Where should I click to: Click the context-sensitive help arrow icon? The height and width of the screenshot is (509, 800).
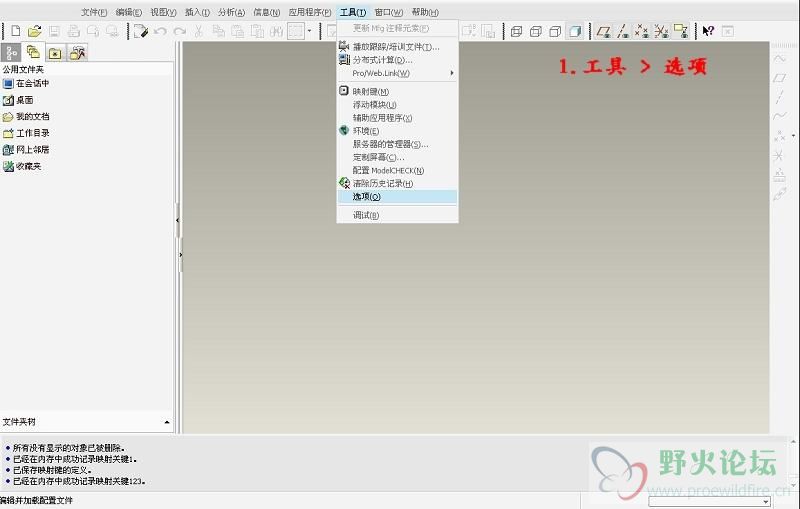(708, 31)
